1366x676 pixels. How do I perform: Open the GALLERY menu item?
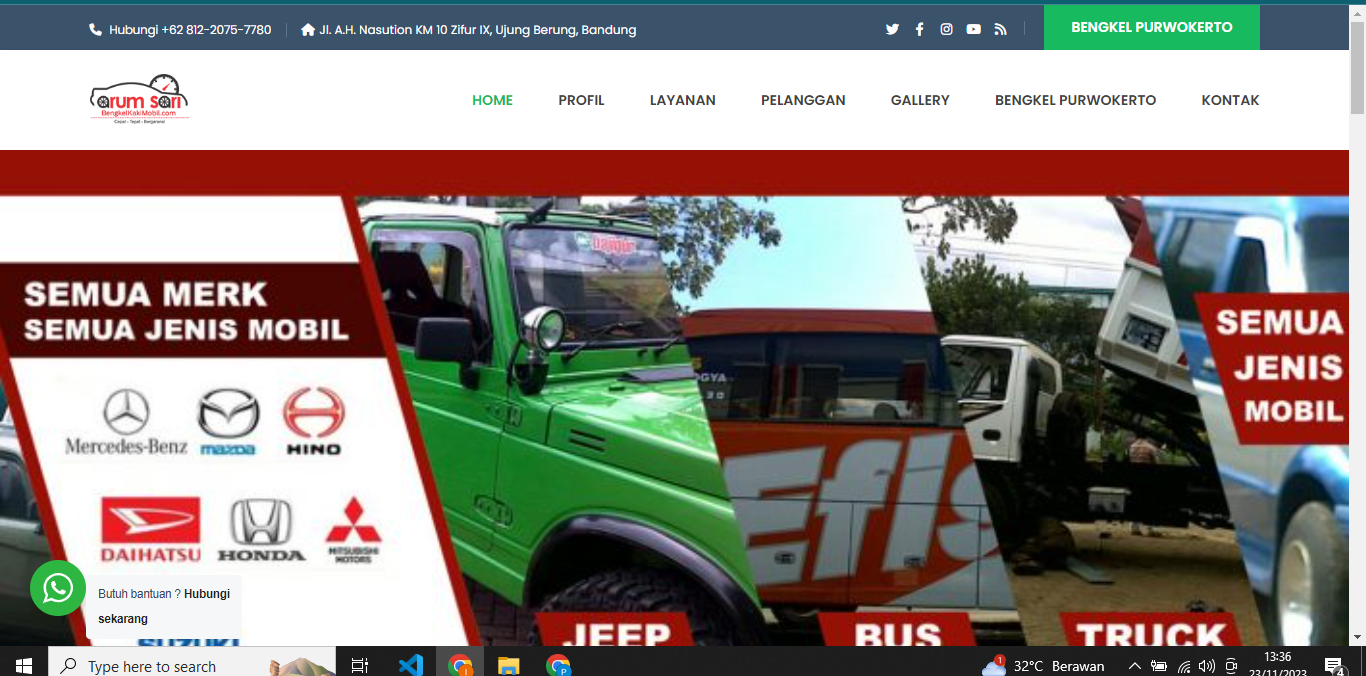[x=920, y=100]
